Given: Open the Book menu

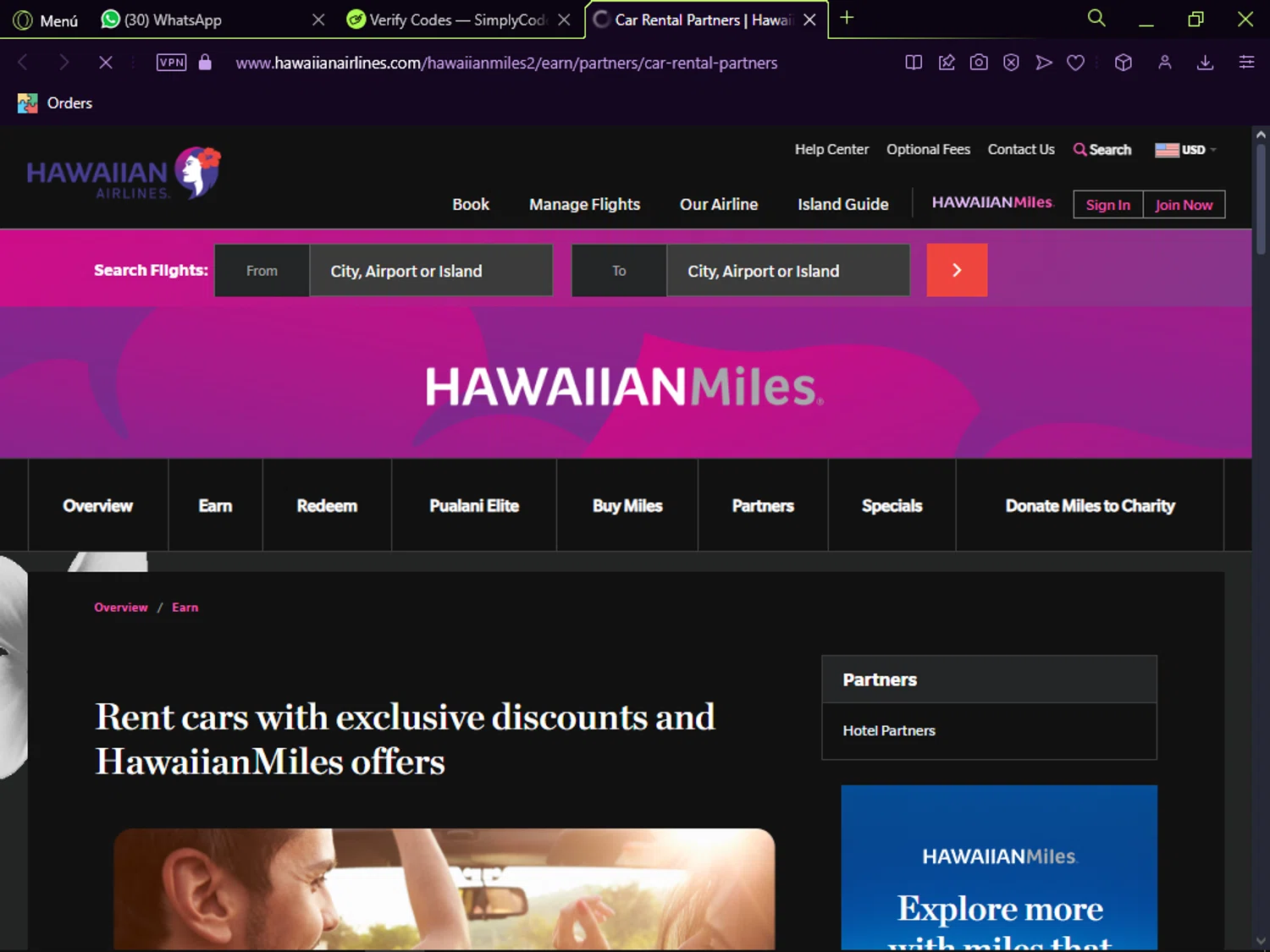Looking at the screenshot, I should point(471,204).
